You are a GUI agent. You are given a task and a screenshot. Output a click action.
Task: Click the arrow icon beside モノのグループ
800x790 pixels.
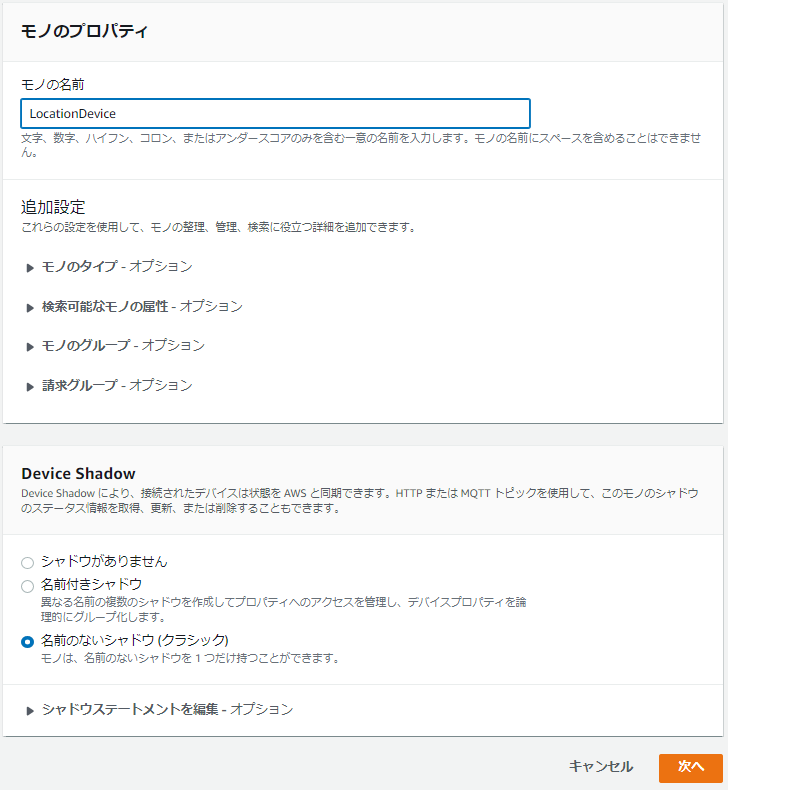click(30, 347)
